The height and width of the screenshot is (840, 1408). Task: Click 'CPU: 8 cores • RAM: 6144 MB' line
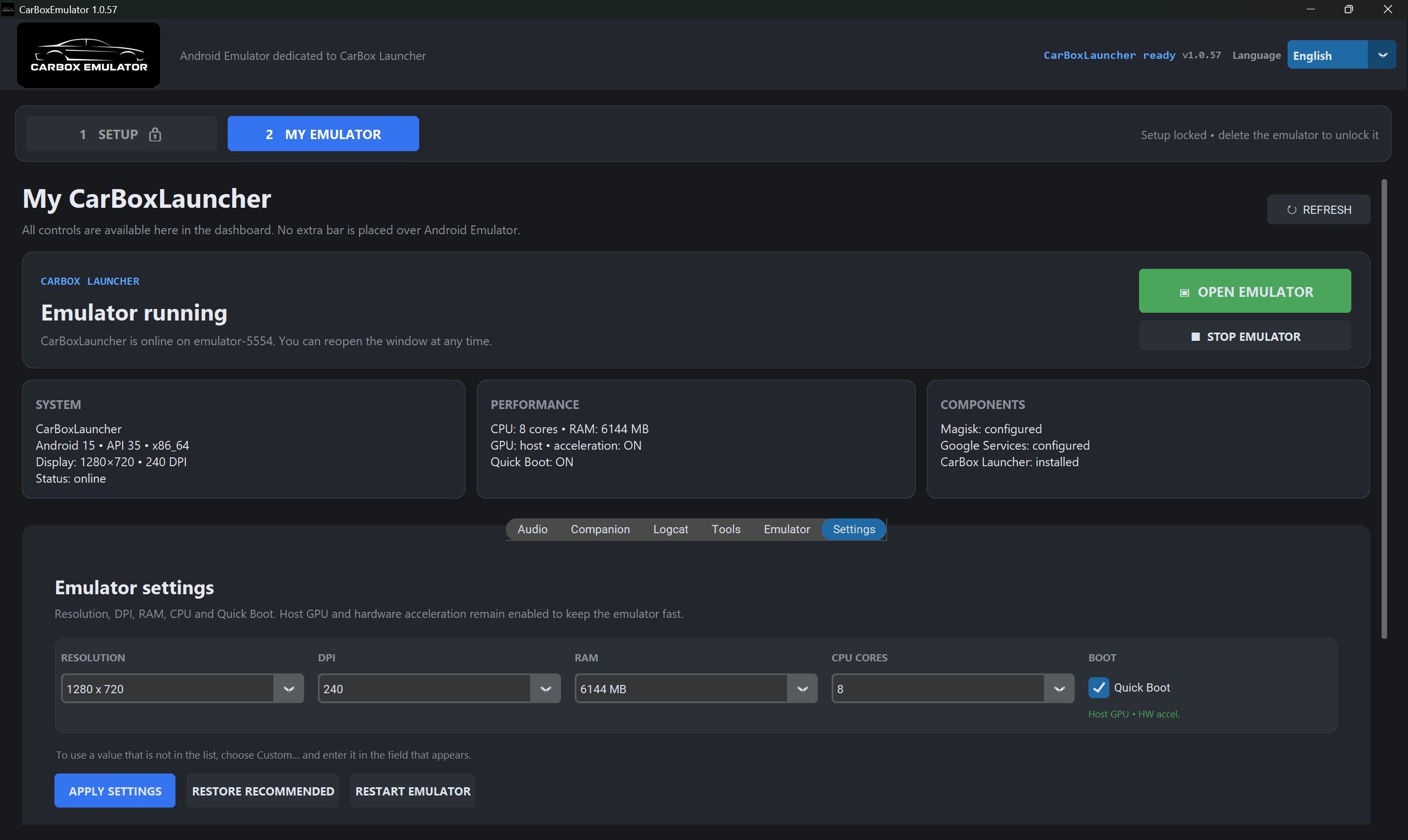point(570,429)
